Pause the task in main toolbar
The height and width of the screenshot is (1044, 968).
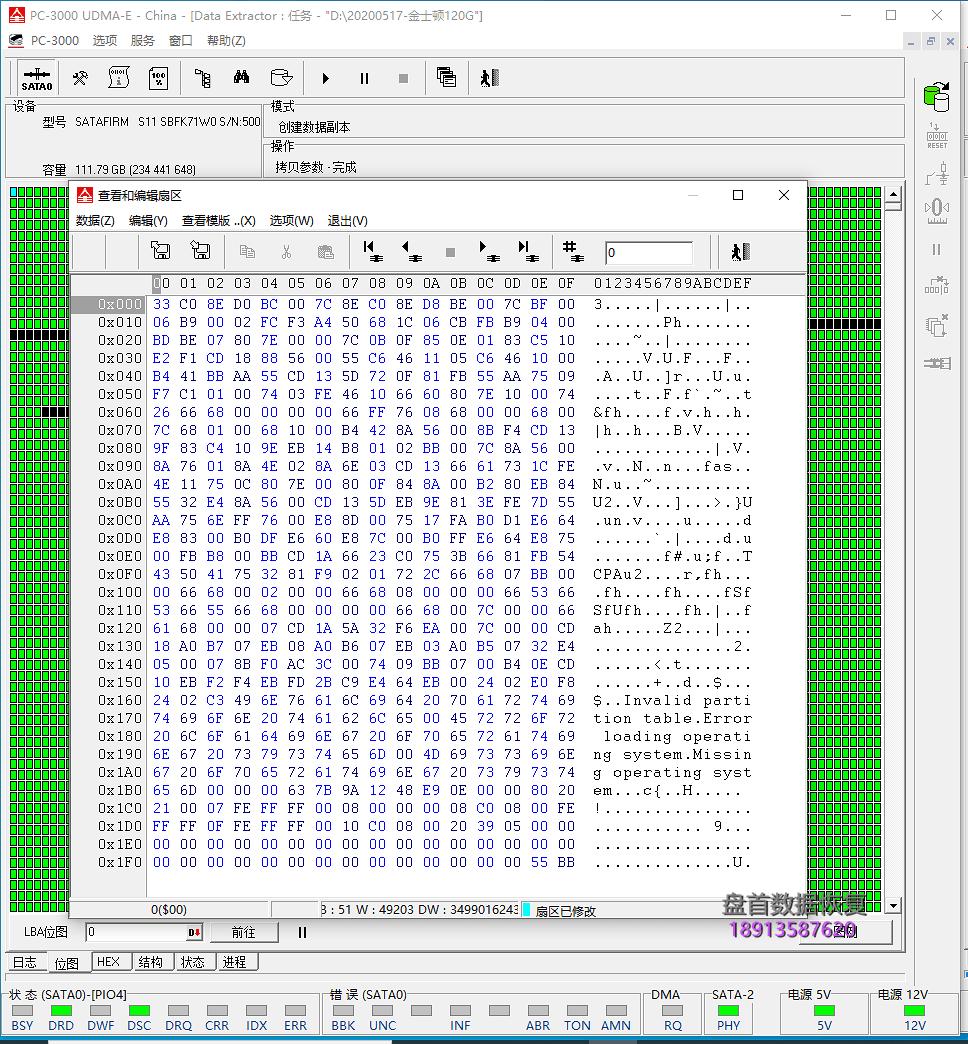pos(364,79)
